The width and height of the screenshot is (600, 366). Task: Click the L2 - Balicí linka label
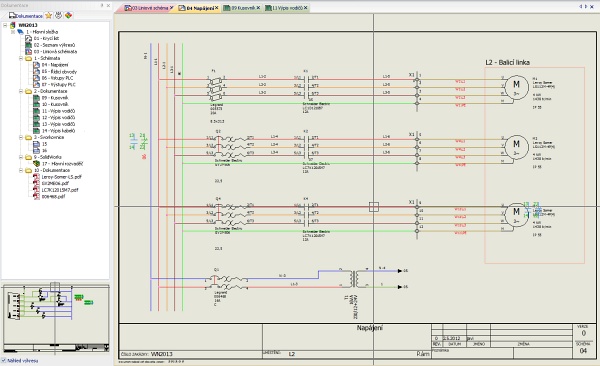point(507,62)
